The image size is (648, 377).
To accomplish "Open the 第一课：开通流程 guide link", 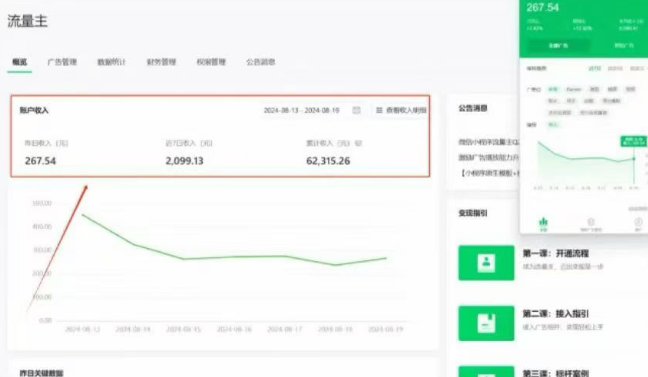I will 555,253.
